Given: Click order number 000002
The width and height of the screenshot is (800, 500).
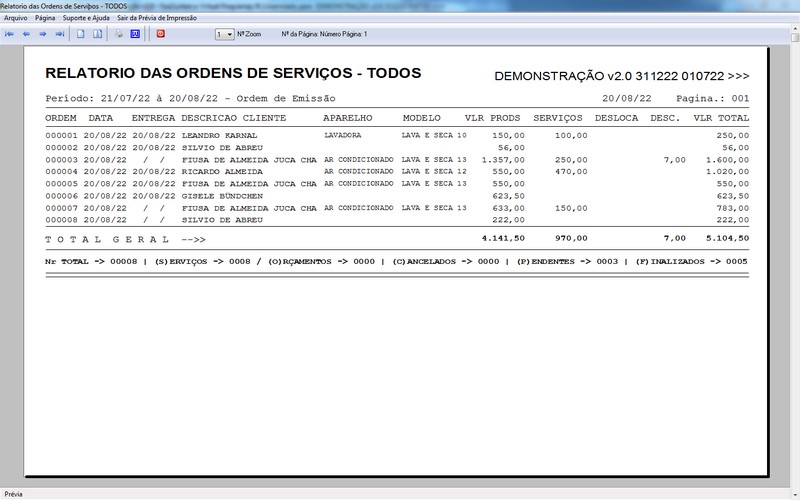Looking at the screenshot, I should 61,148.
